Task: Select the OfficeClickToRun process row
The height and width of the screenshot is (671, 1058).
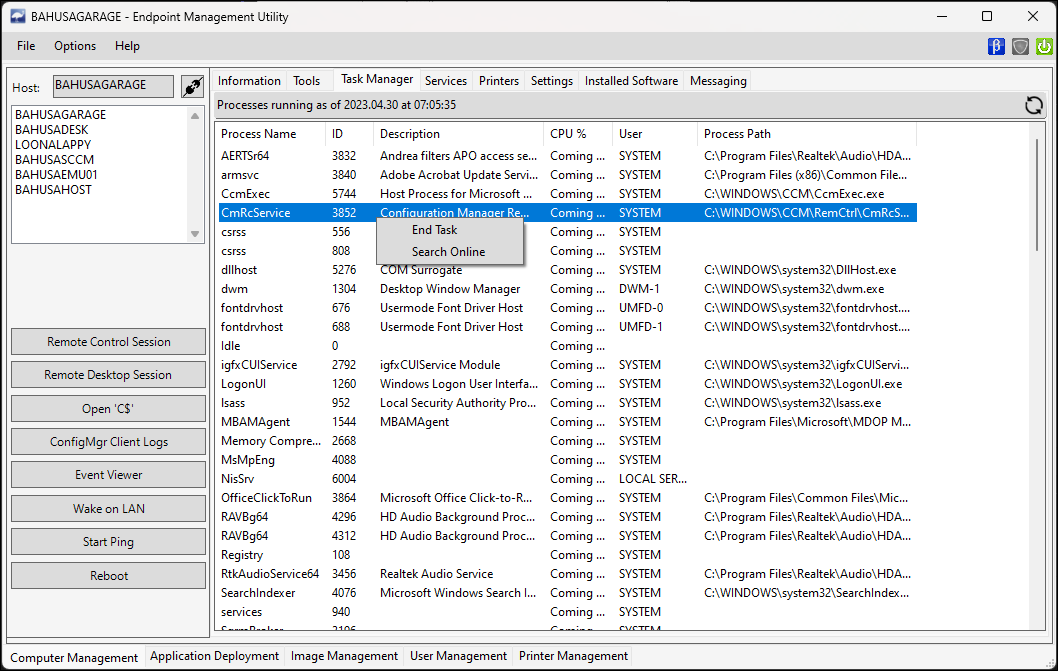Action: click(x=567, y=498)
